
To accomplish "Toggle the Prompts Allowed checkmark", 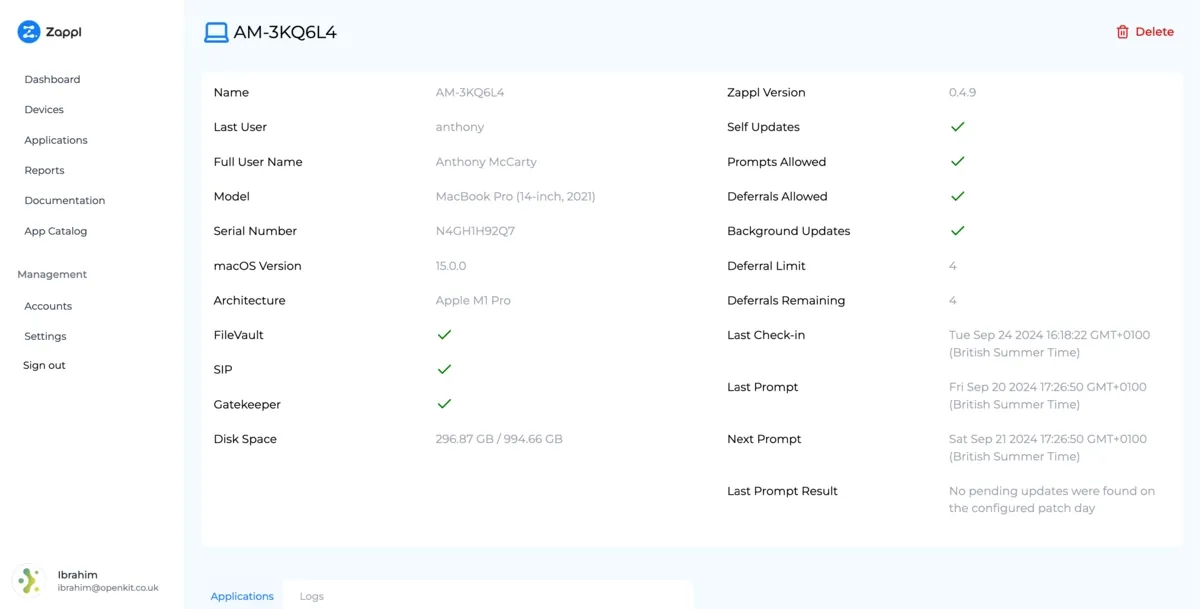I will coord(957,161).
